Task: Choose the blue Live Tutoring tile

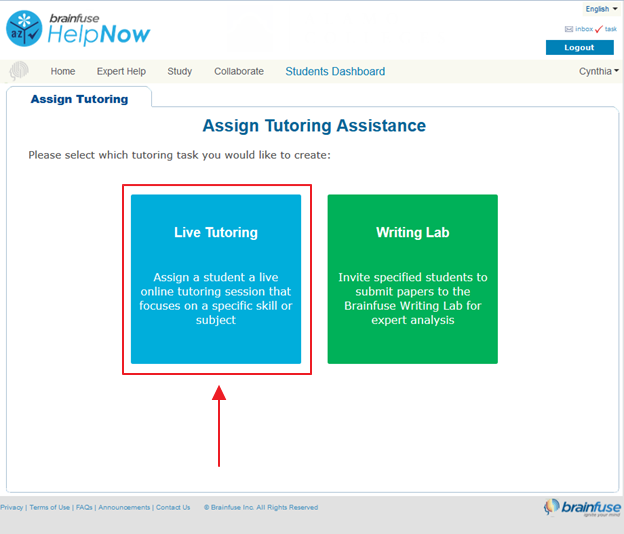Action: (216, 279)
